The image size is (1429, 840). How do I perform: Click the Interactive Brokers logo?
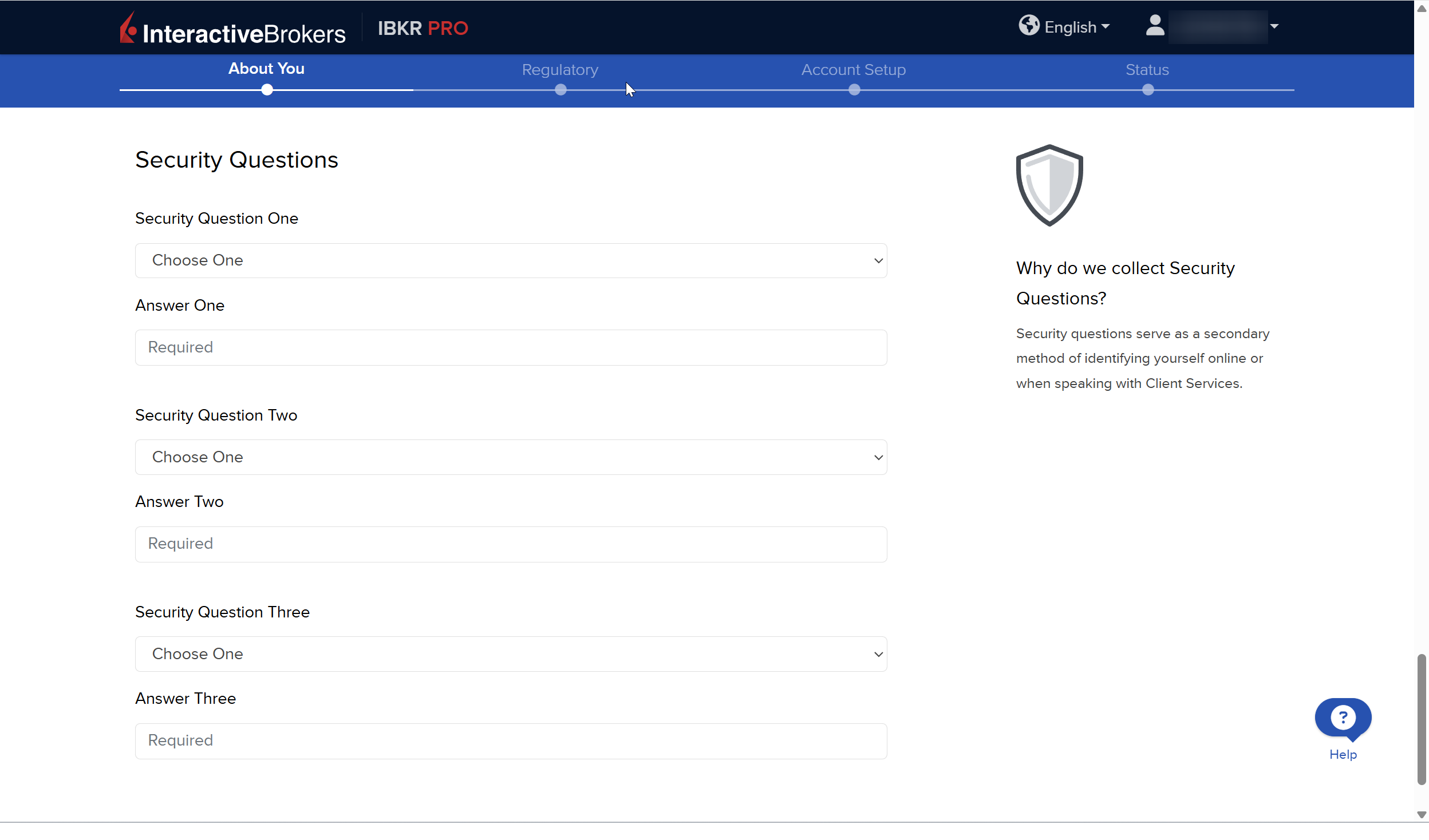click(x=232, y=29)
